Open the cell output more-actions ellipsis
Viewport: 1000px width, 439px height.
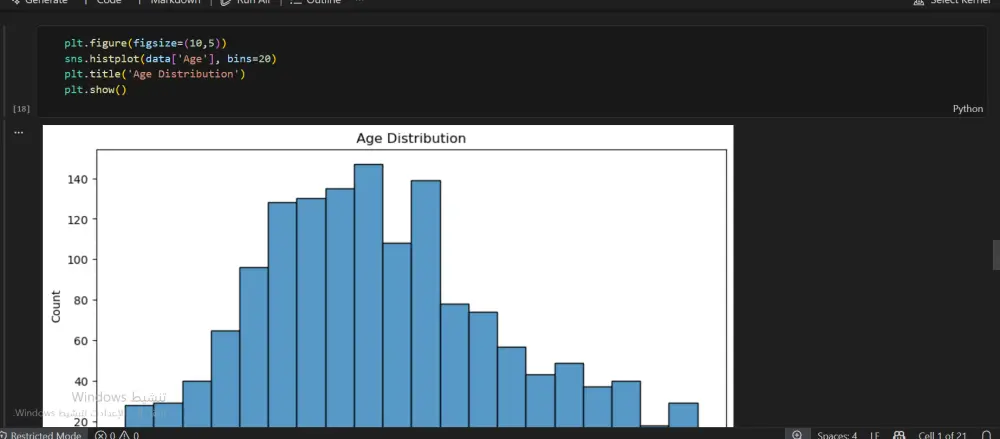click(18, 133)
